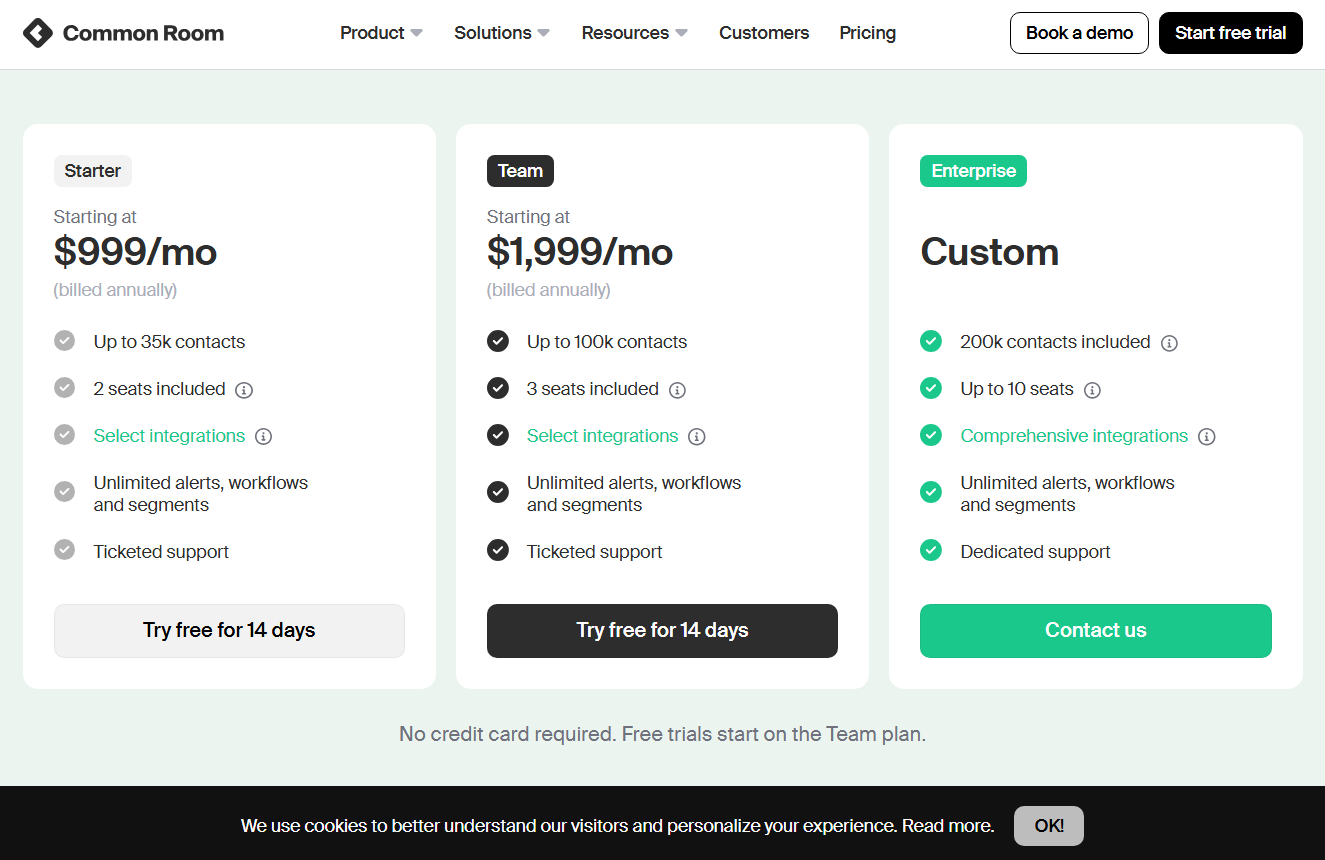The width and height of the screenshot is (1325, 860).
Task: Click 'Try free for 14 days' on Team plan
Action: click(x=662, y=630)
